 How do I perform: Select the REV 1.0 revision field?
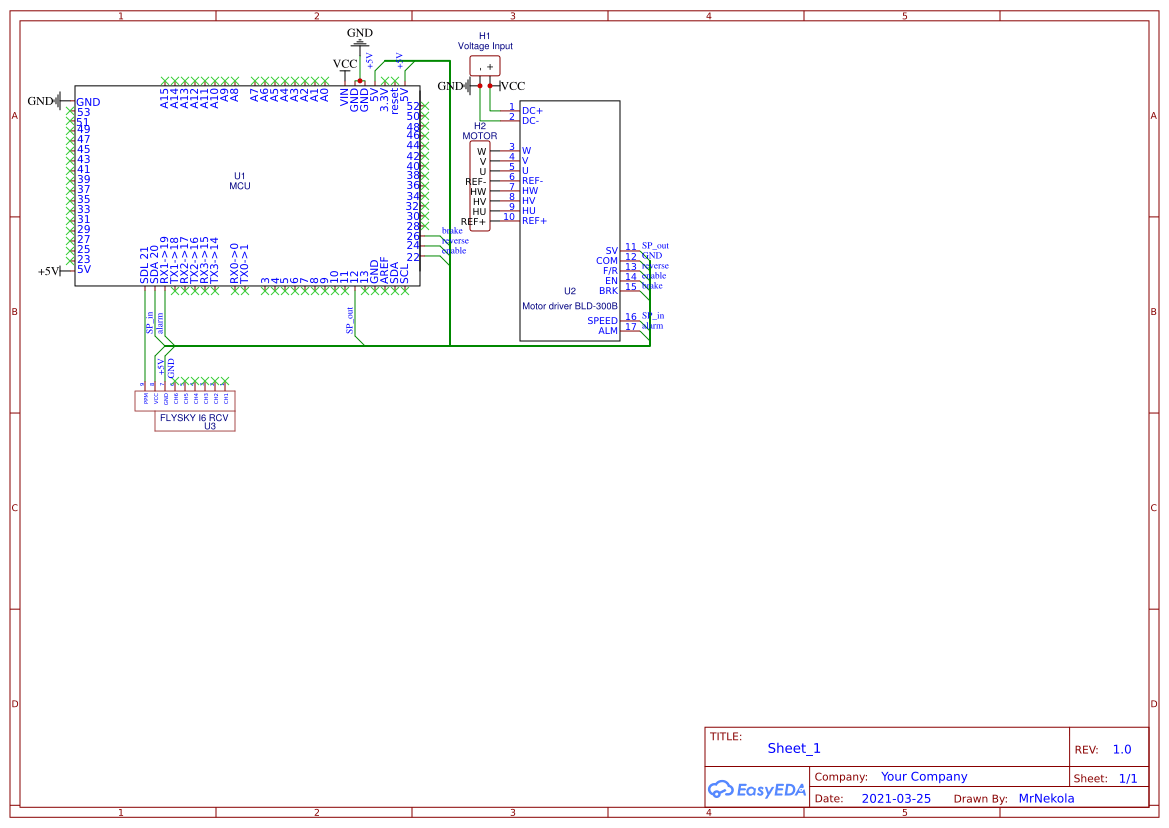point(1120,748)
